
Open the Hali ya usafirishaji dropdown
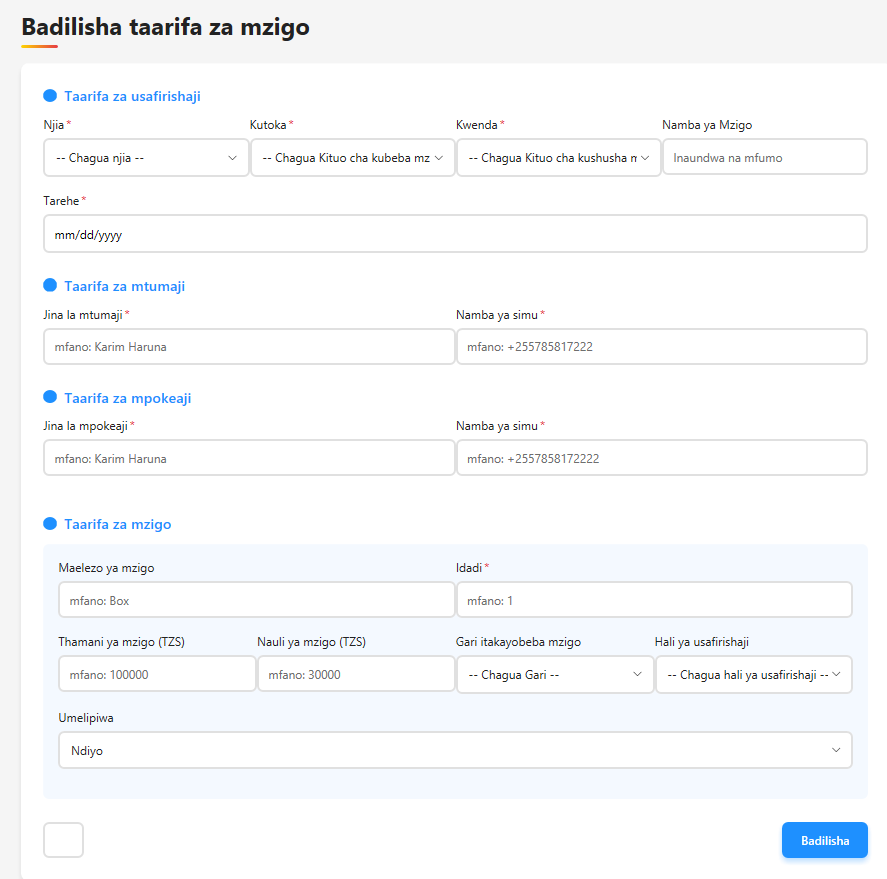click(753, 675)
